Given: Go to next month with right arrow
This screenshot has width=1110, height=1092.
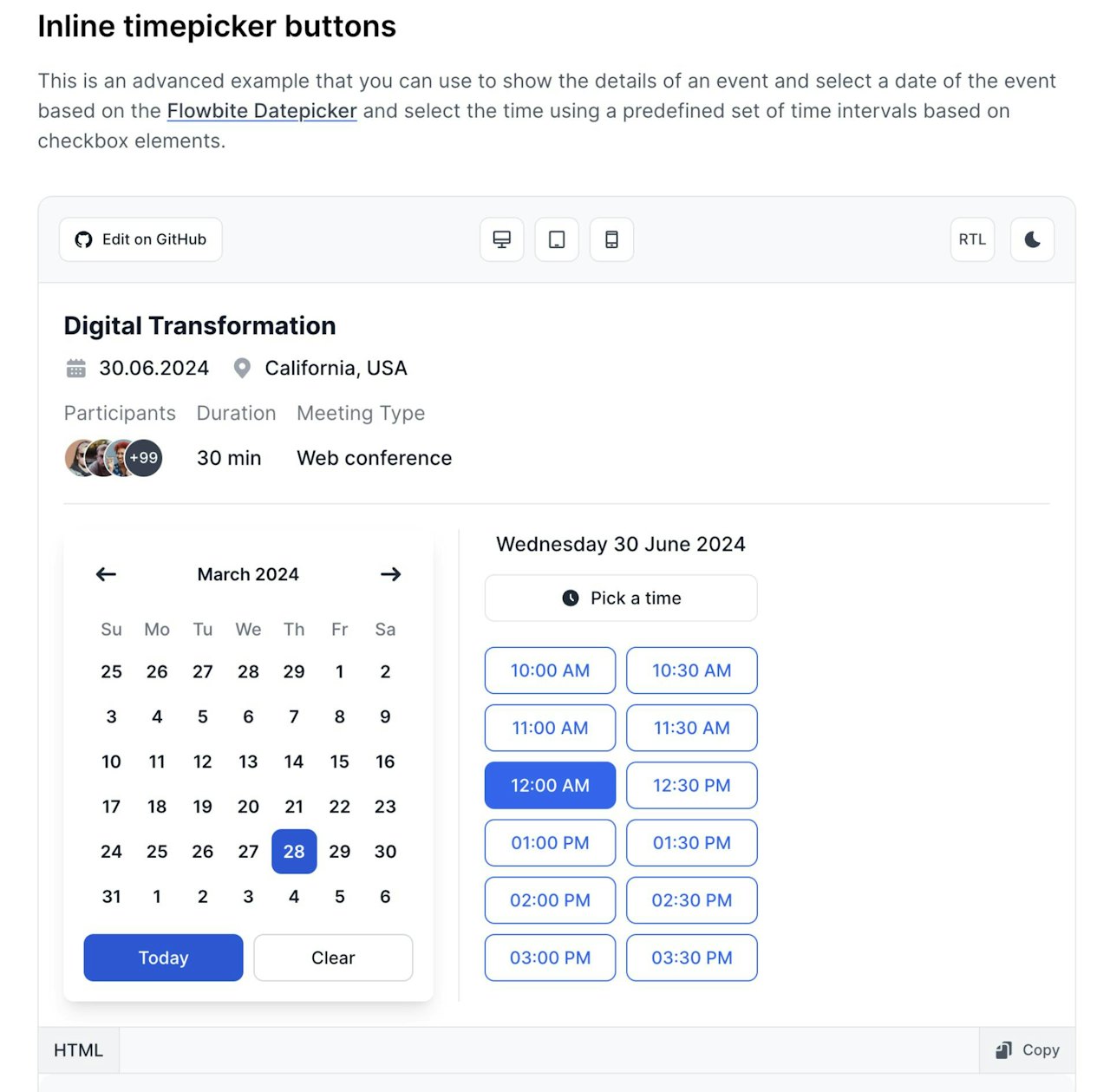Looking at the screenshot, I should [x=390, y=573].
